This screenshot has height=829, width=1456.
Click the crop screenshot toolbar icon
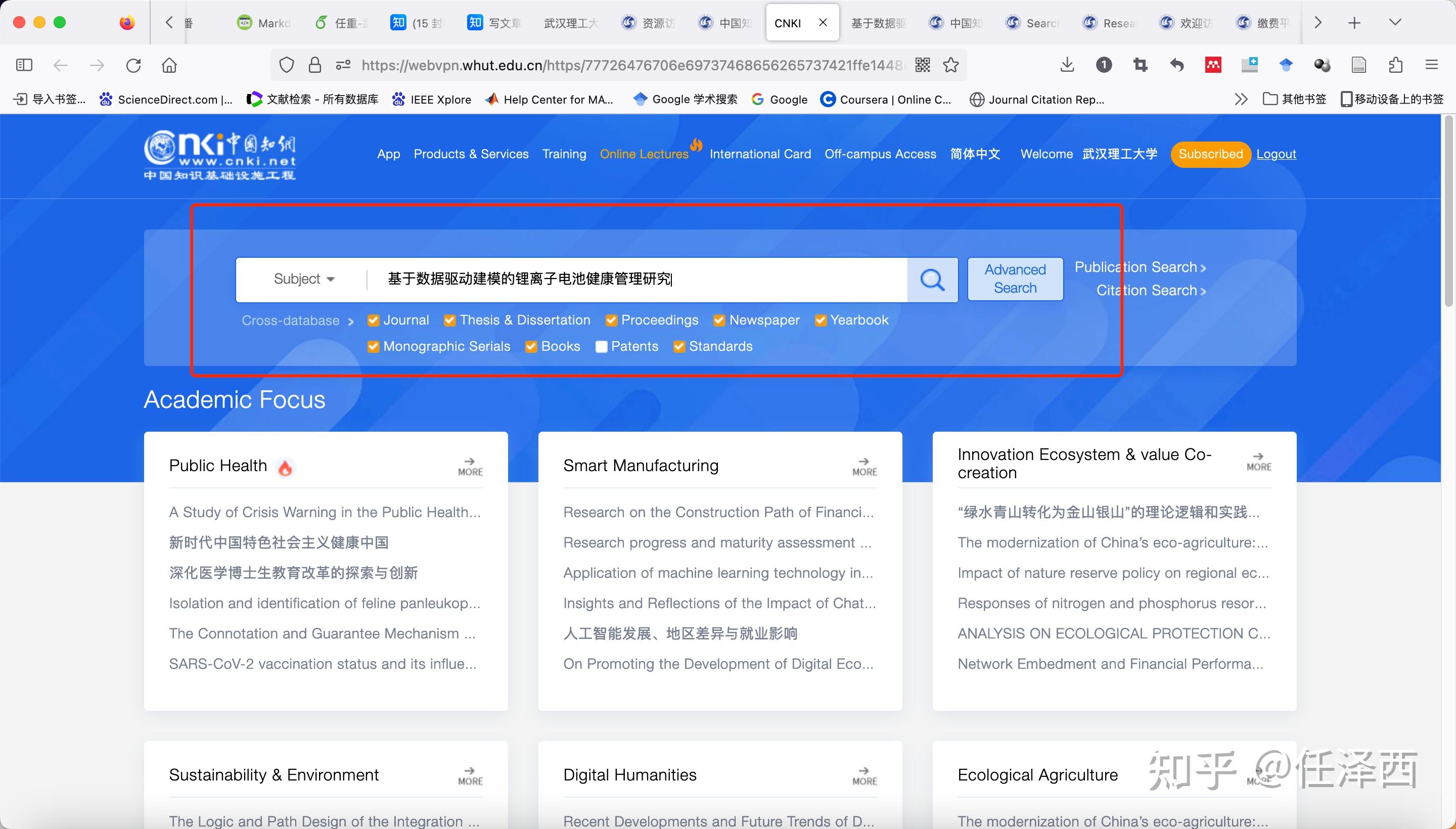pos(1141,66)
